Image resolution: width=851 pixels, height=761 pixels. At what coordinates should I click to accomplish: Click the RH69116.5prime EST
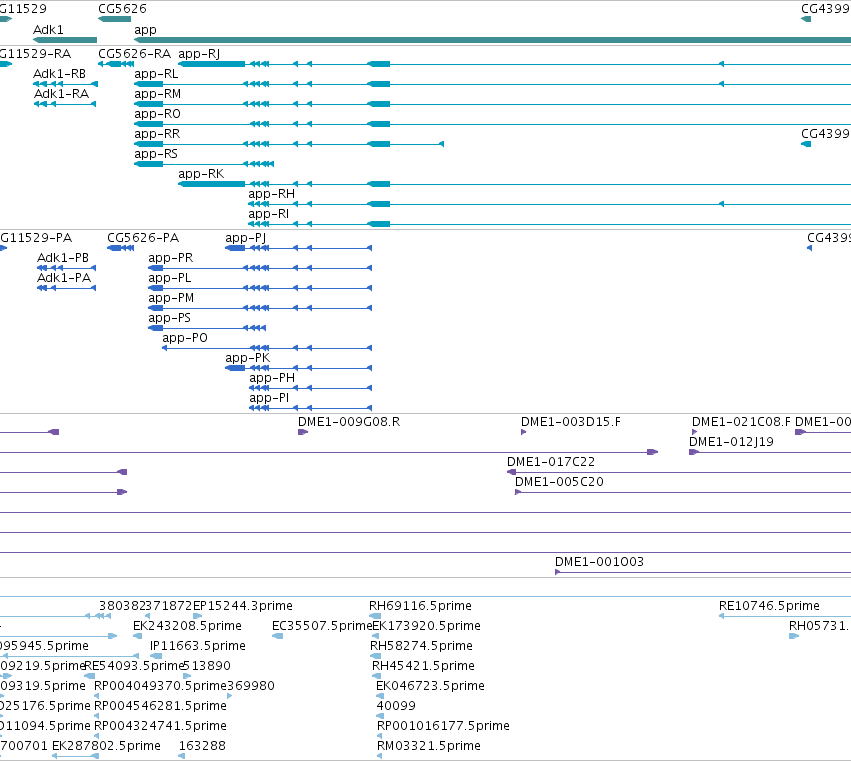[x=374, y=616]
